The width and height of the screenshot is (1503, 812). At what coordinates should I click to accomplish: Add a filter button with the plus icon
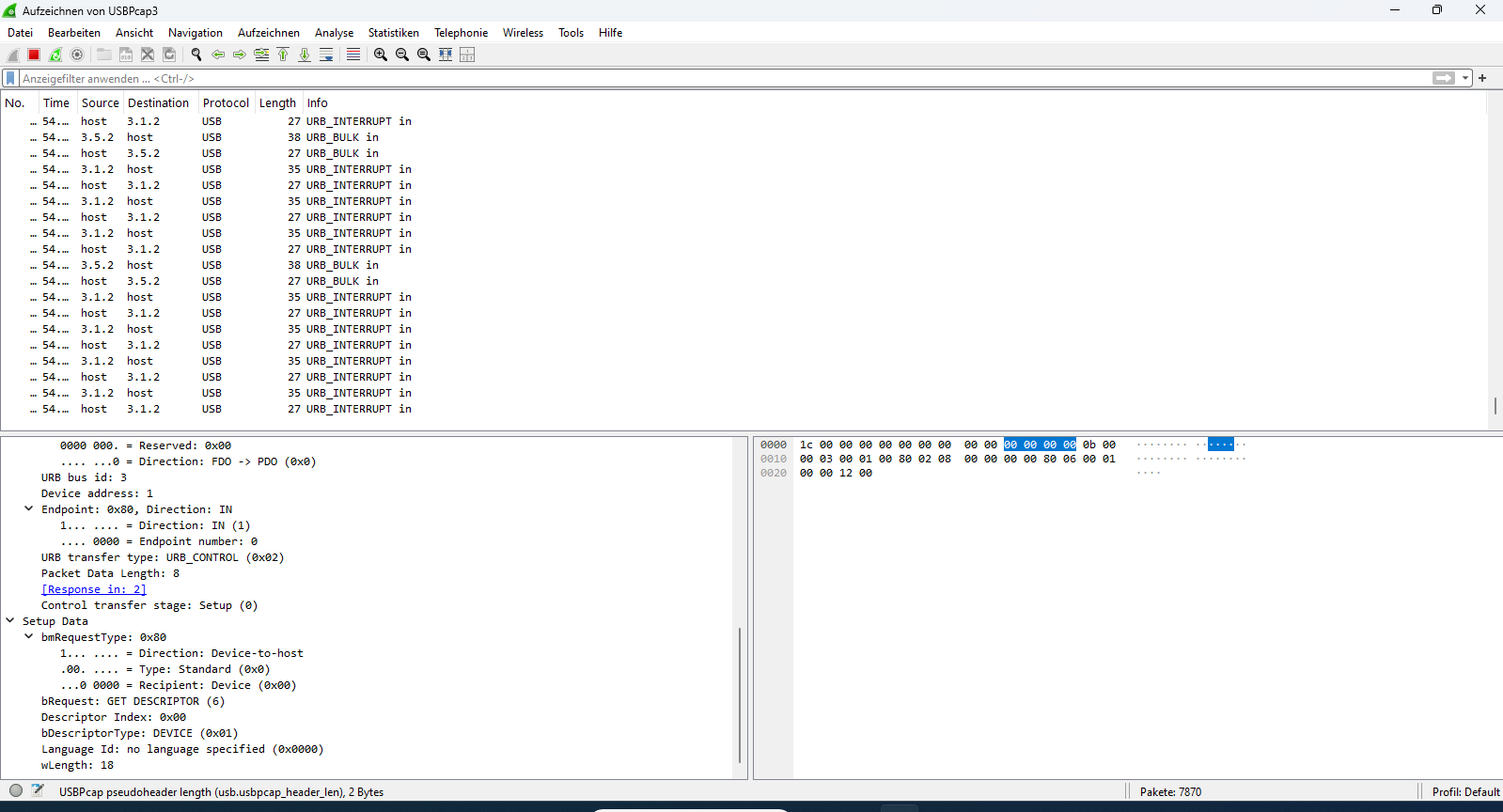1482,78
